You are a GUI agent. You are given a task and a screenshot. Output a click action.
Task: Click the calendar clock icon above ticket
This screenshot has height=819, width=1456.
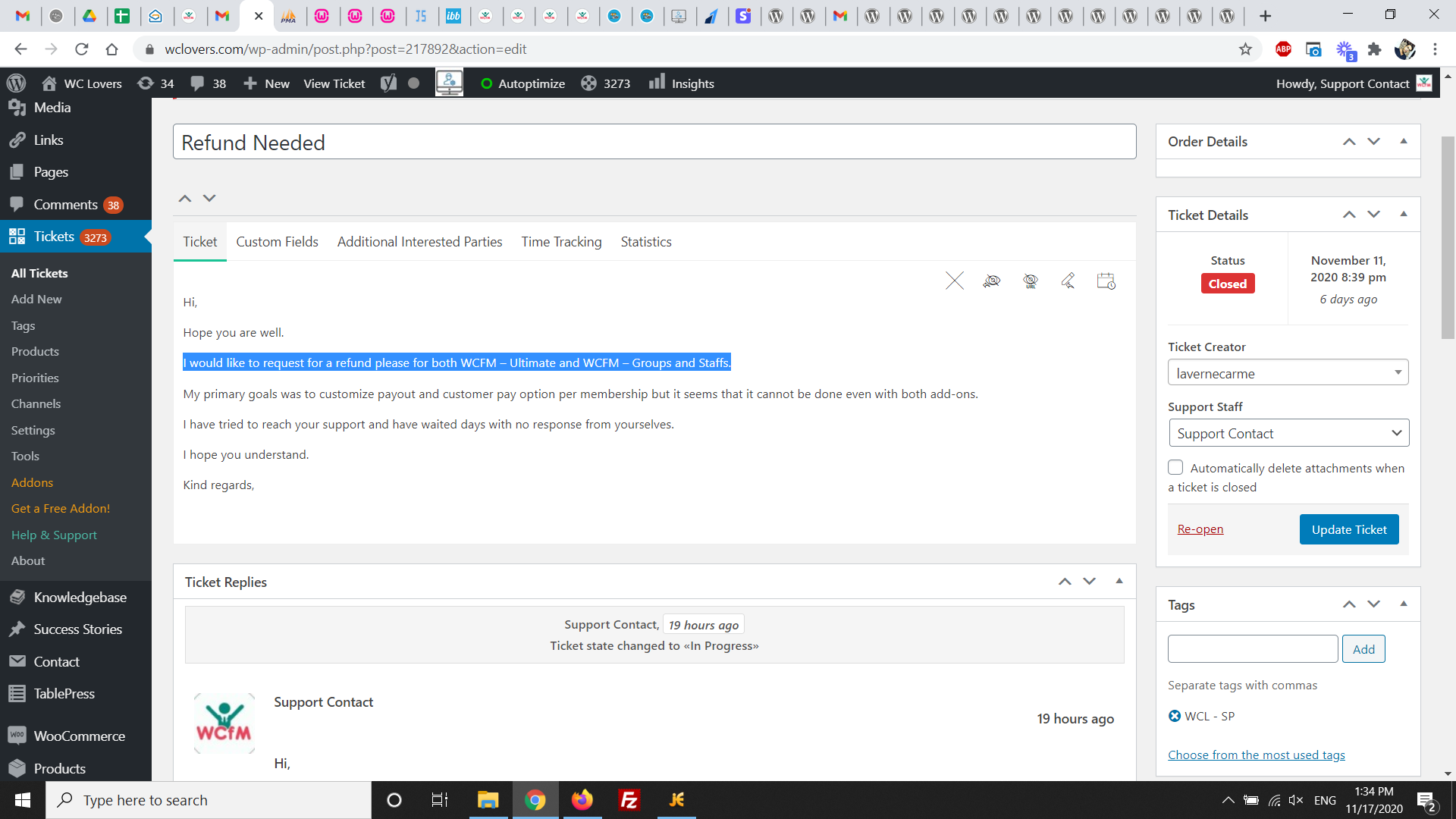click(1106, 281)
